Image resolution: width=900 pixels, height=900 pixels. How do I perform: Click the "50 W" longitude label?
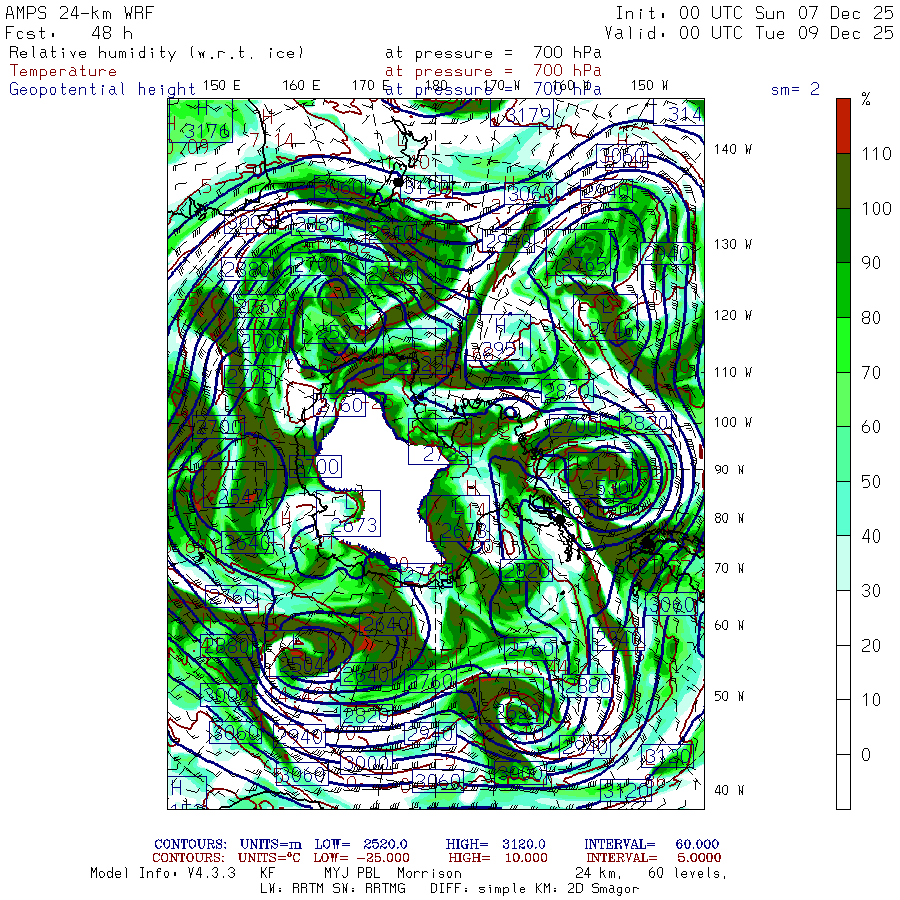coord(729,696)
